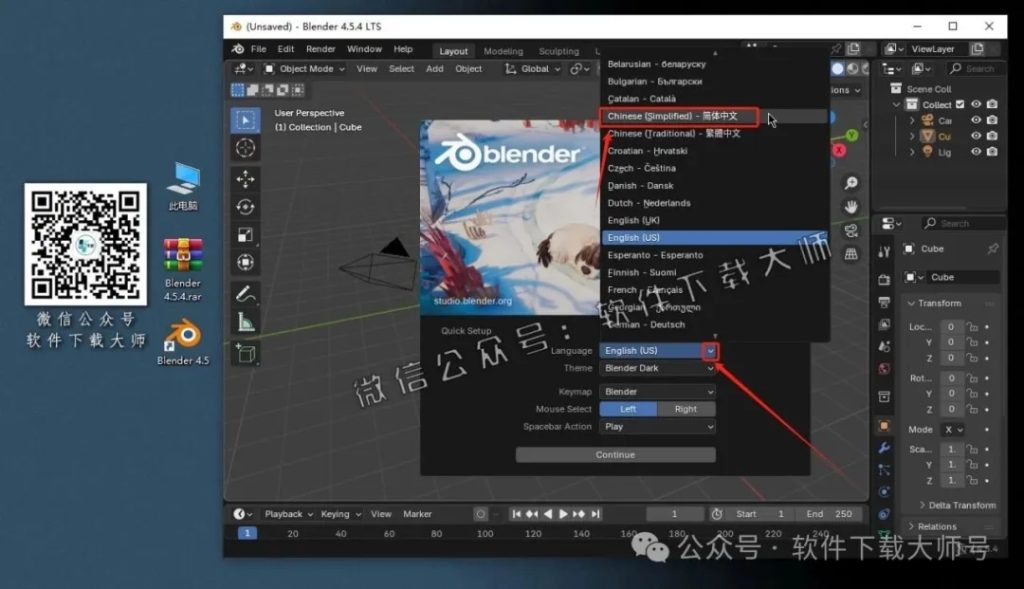
Task: Select the Move tool in the toolbar
Action: 247,176
